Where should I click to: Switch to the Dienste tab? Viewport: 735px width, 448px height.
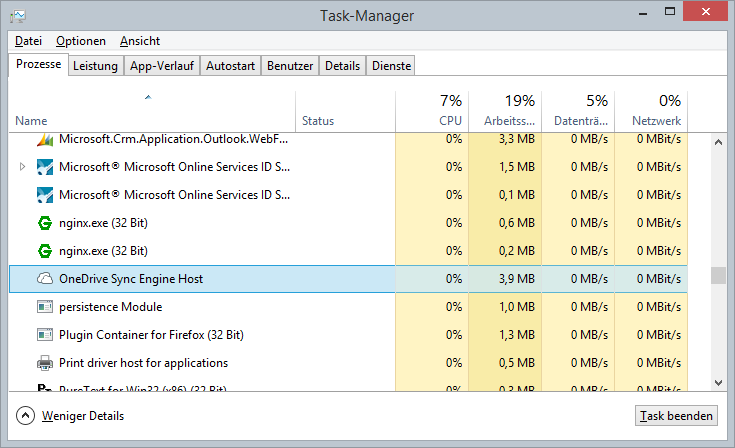391,66
